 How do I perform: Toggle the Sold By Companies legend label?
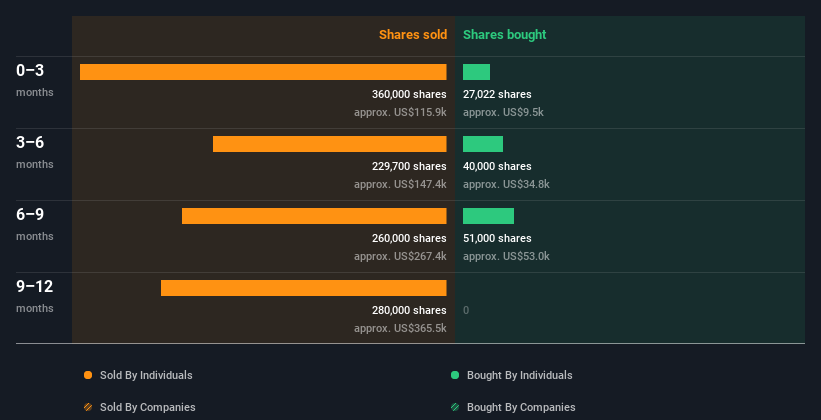coord(147,407)
